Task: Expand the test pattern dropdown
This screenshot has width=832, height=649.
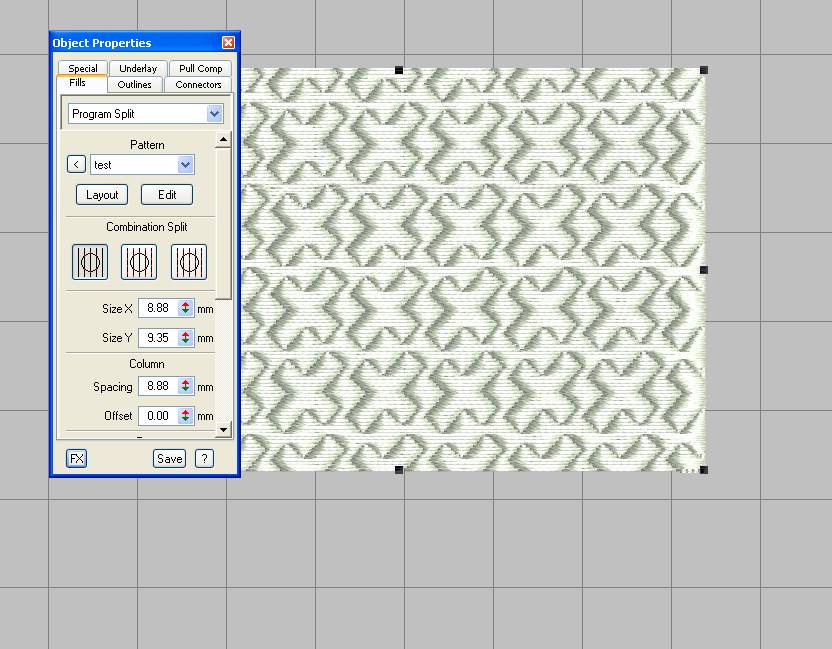Action: click(185, 164)
